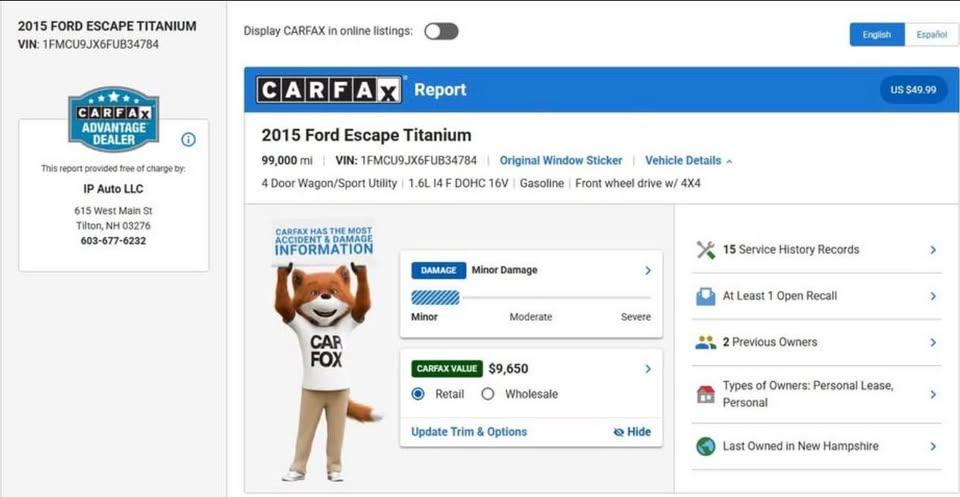
Task: Click the globe Last Owned icon
Action: 705,446
